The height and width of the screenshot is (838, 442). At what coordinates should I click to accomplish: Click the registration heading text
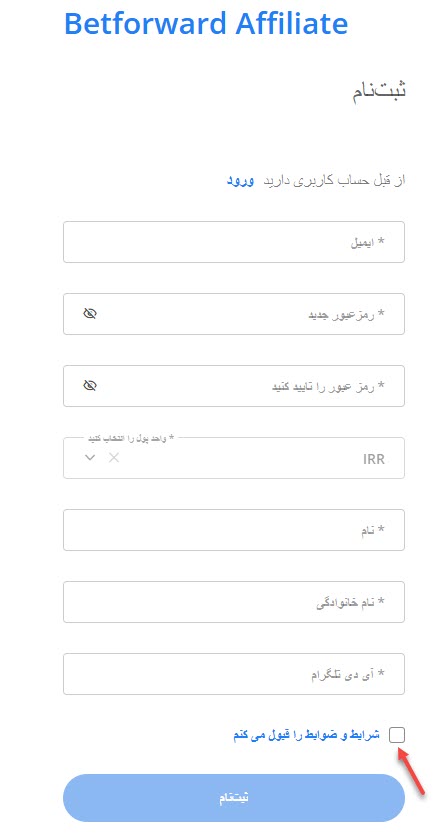point(379,90)
